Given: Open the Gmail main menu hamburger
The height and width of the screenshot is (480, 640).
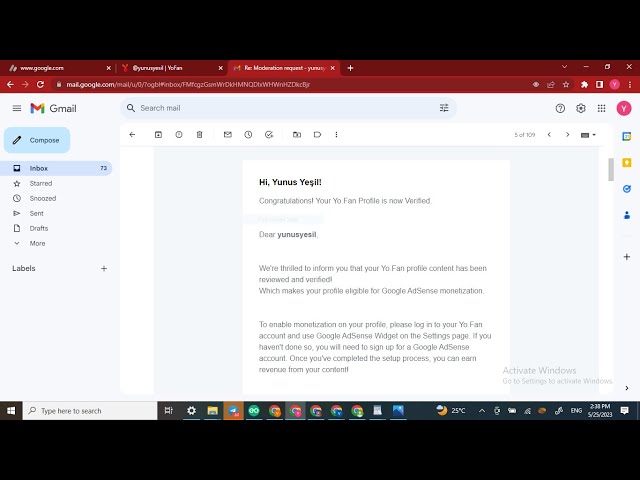Looking at the screenshot, I should 17,108.
